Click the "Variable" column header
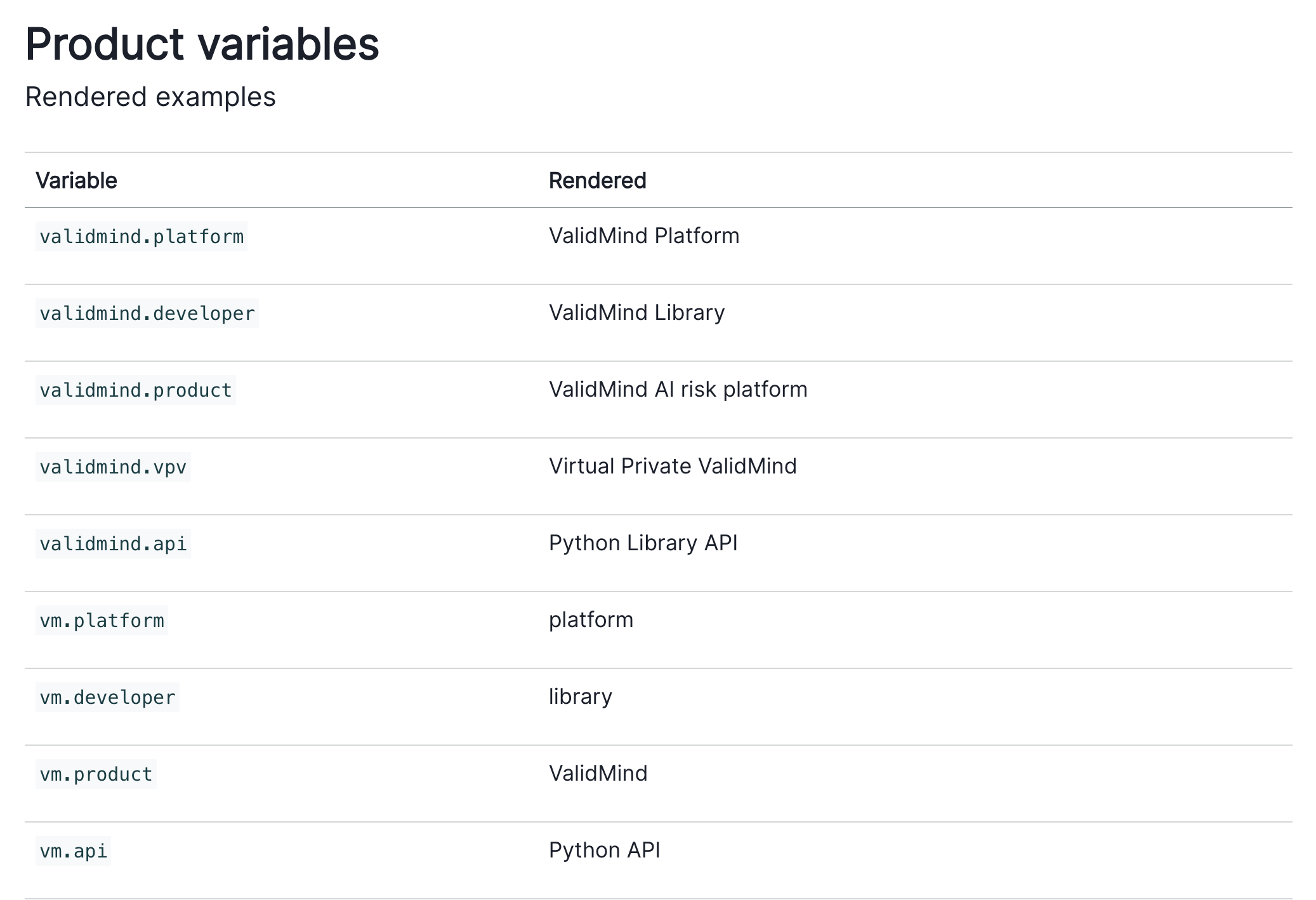This screenshot has height=900, width=1316. click(76, 181)
